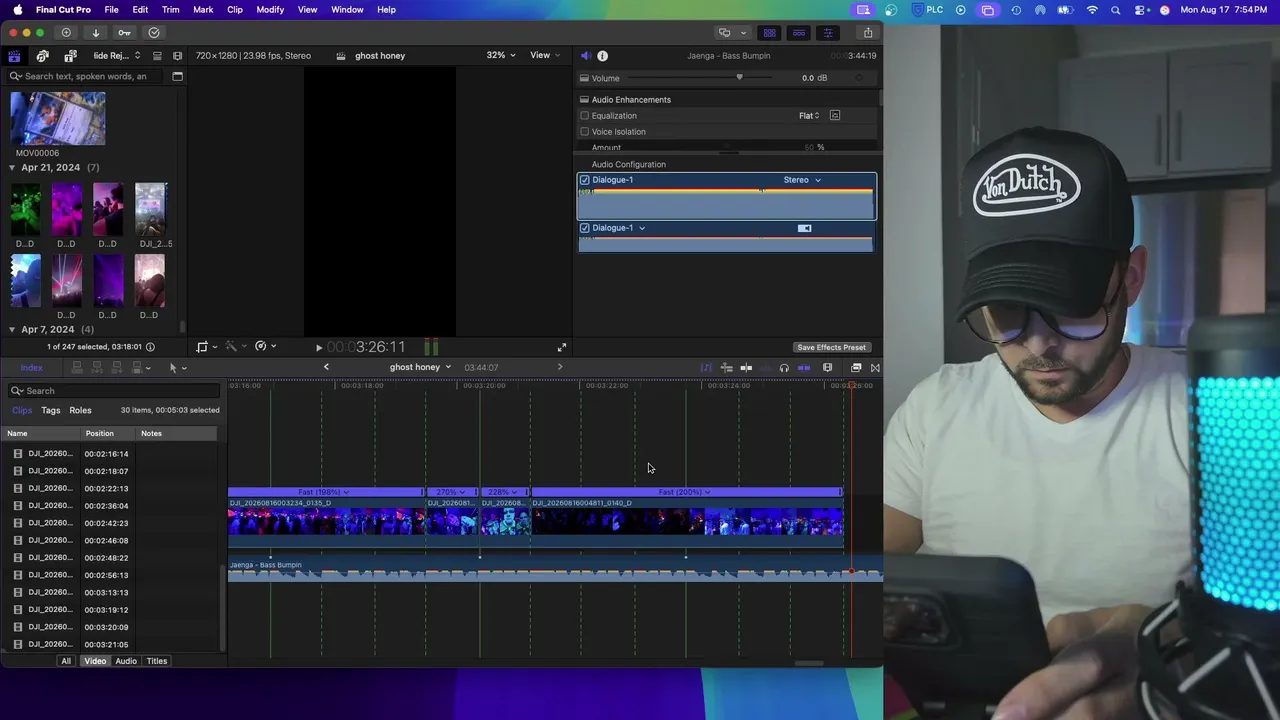Uncheck the Dialogue-1 Stereo component checkbox
This screenshot has height=720, width=1280.
585,180
